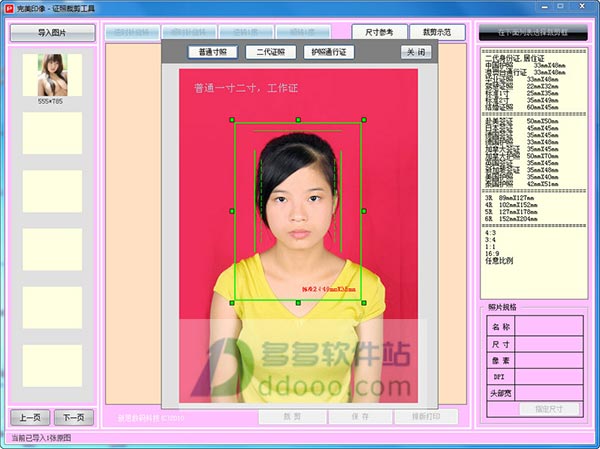Viewport: 600px width, 449px height.
Task: Show the 普通寸照 cropping example
Action: coord(213,52)
